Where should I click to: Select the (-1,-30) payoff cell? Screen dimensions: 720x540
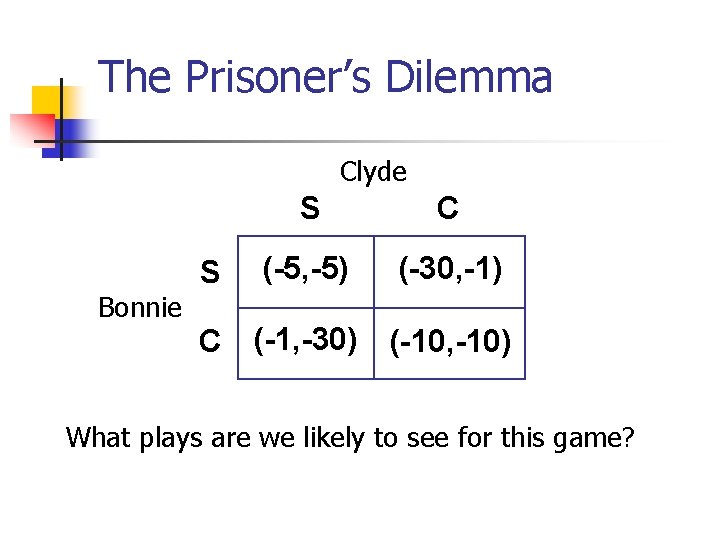point(306,343)
